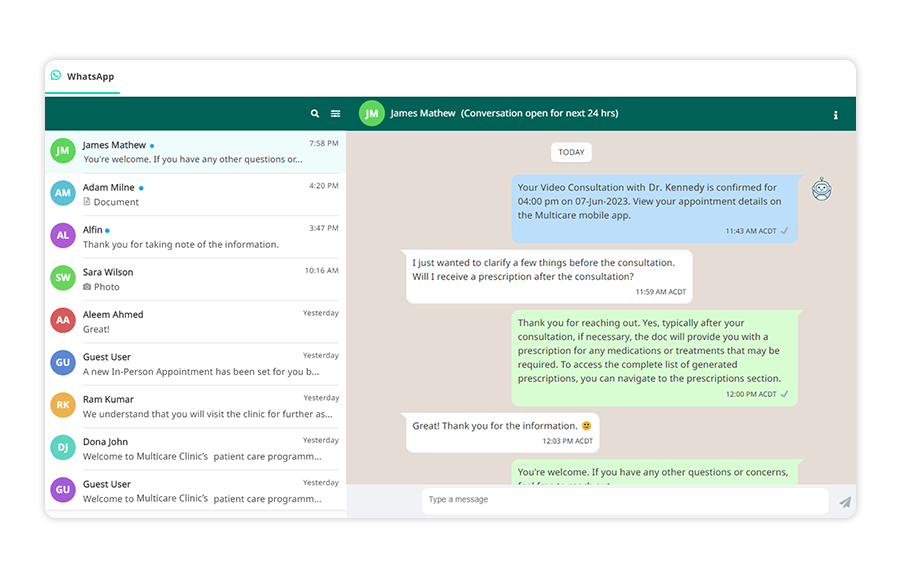
Task: Click James Mathew's JM avatar in list
Action: click(63, 151)
